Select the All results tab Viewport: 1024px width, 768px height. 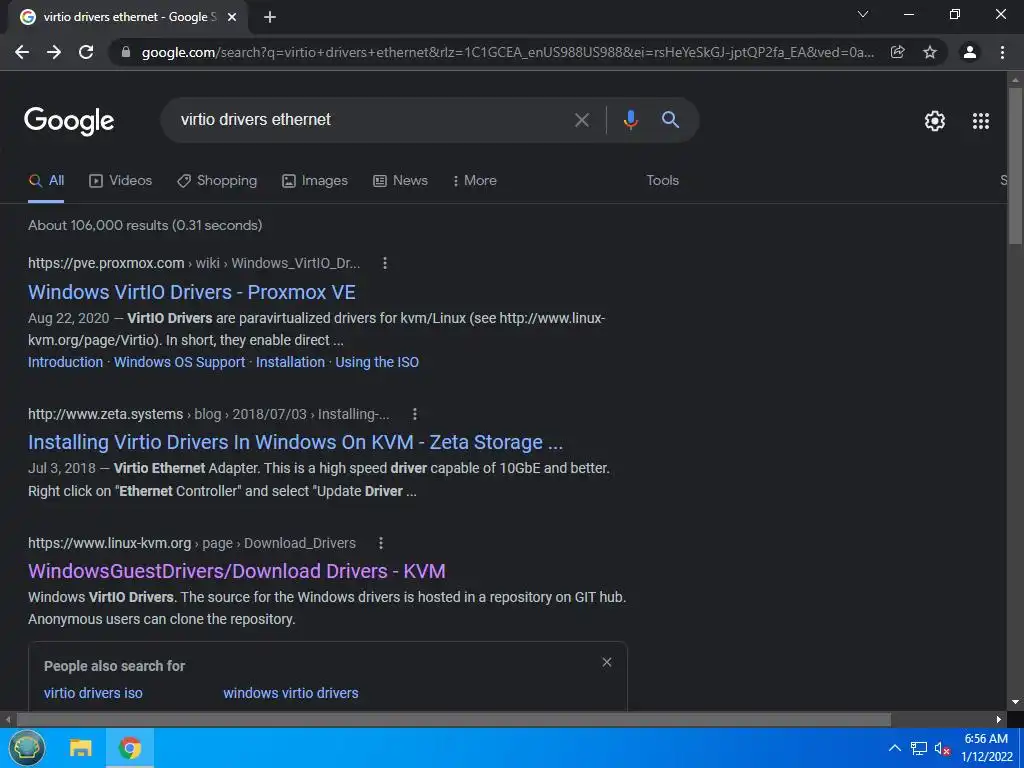click(46, 181)
